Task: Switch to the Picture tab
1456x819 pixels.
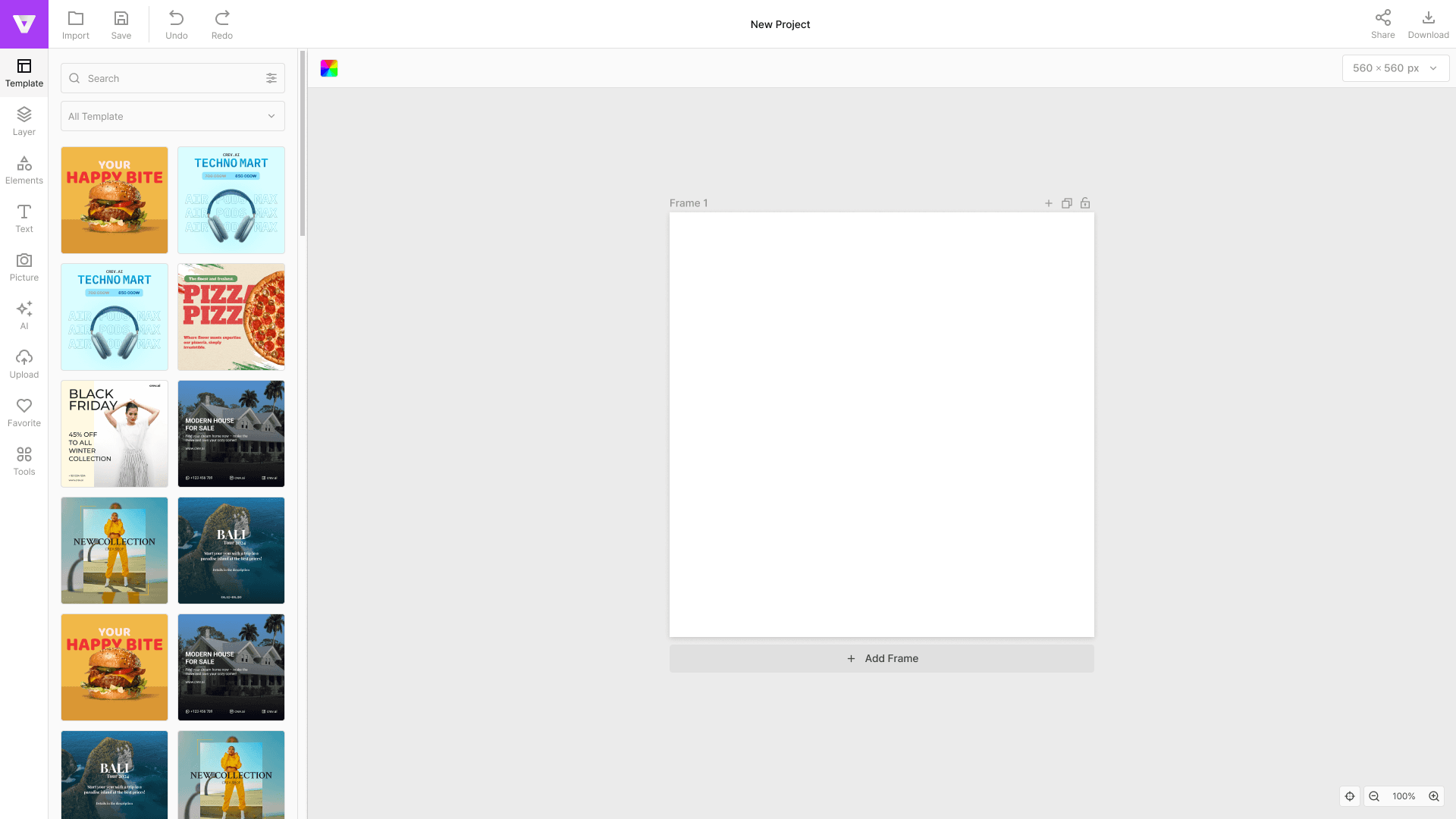Action: click(x=24, y=266)
